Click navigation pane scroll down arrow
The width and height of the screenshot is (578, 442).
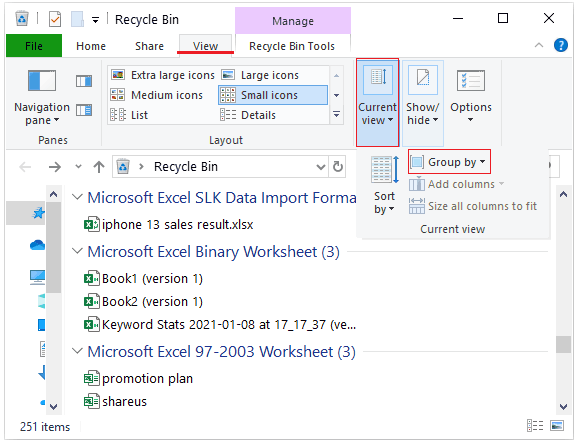click(53, 407)
